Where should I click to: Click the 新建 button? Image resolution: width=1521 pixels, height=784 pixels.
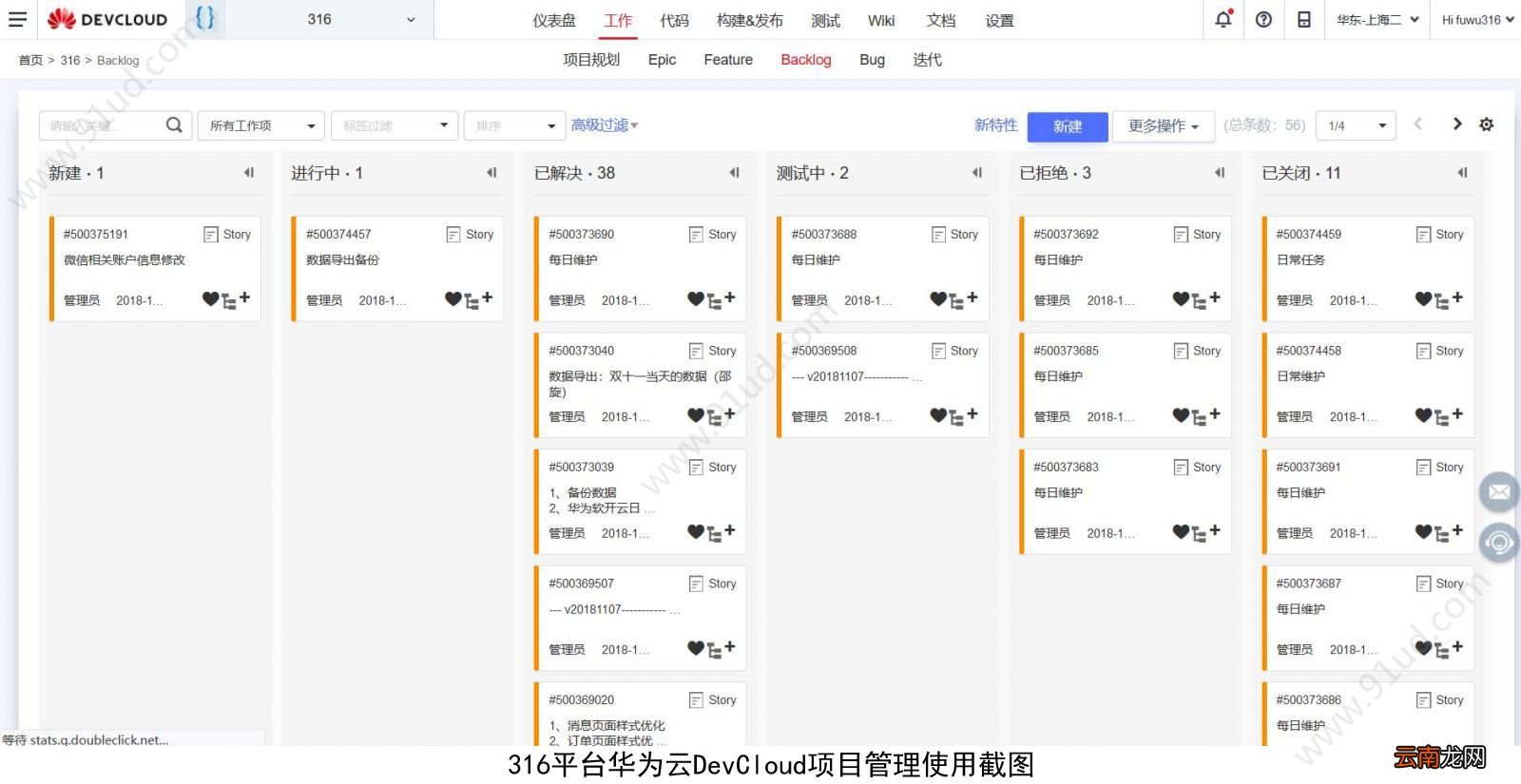[x=1068, y=126]
